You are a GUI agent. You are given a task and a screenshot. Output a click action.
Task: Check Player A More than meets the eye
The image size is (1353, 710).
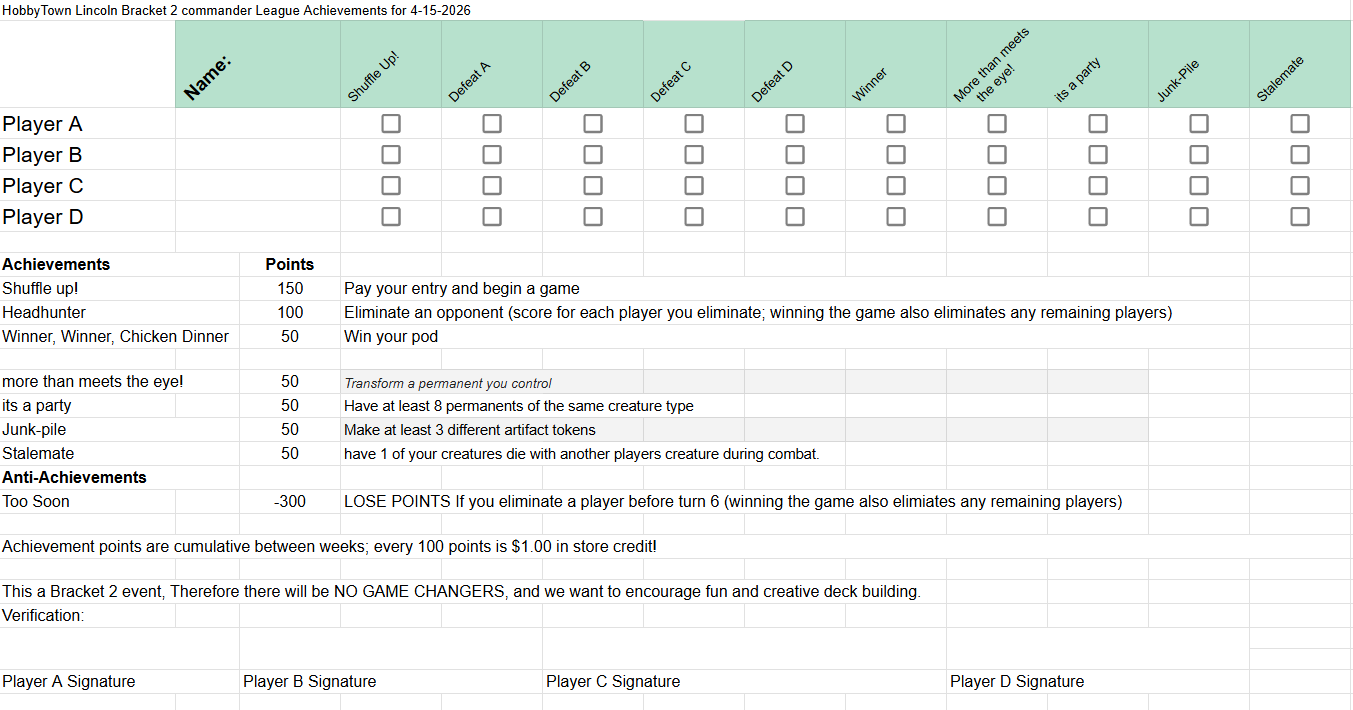click(x=997, y=124)
